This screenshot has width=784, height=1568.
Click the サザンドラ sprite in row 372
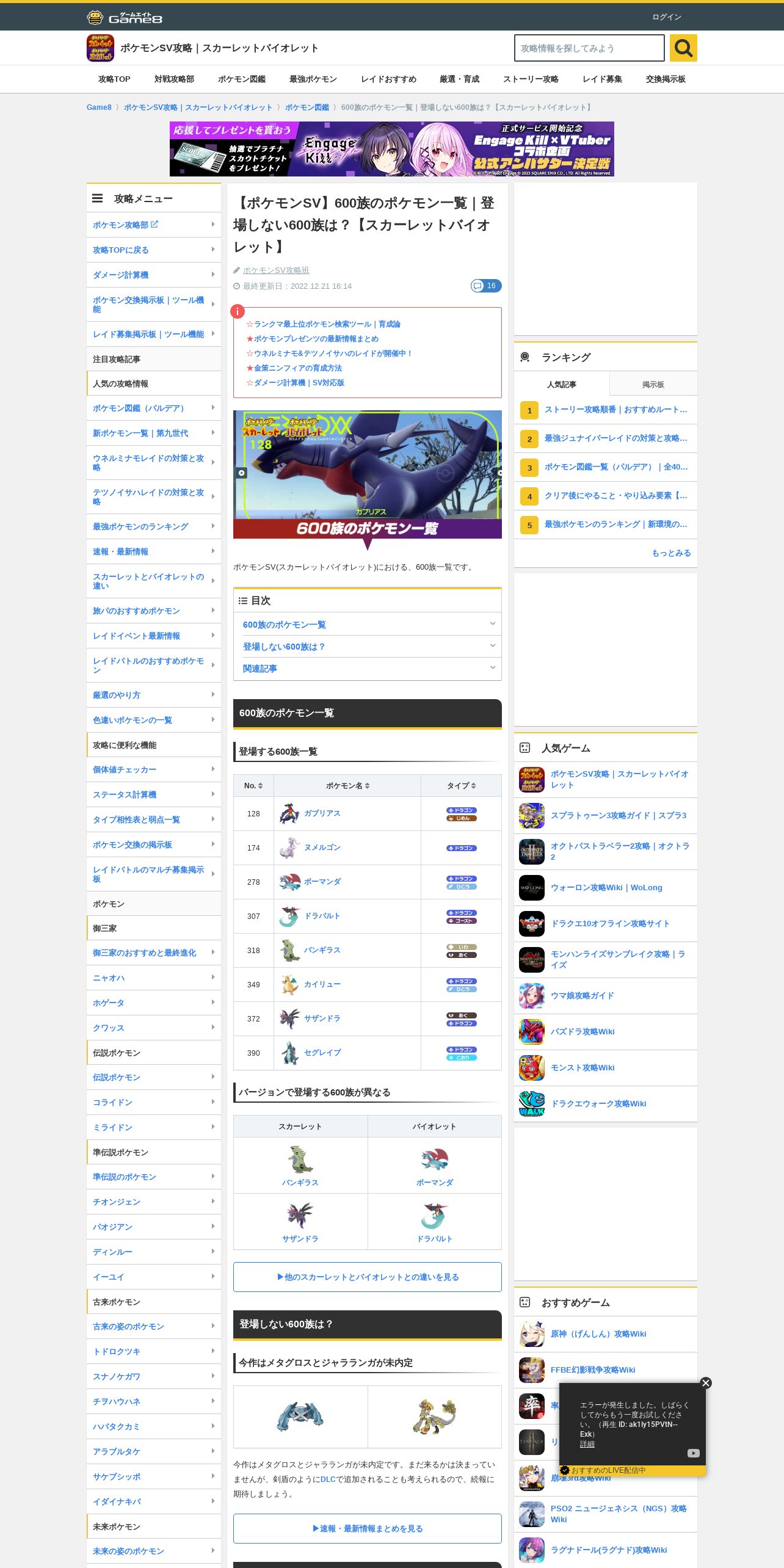tap(289, 1018)
